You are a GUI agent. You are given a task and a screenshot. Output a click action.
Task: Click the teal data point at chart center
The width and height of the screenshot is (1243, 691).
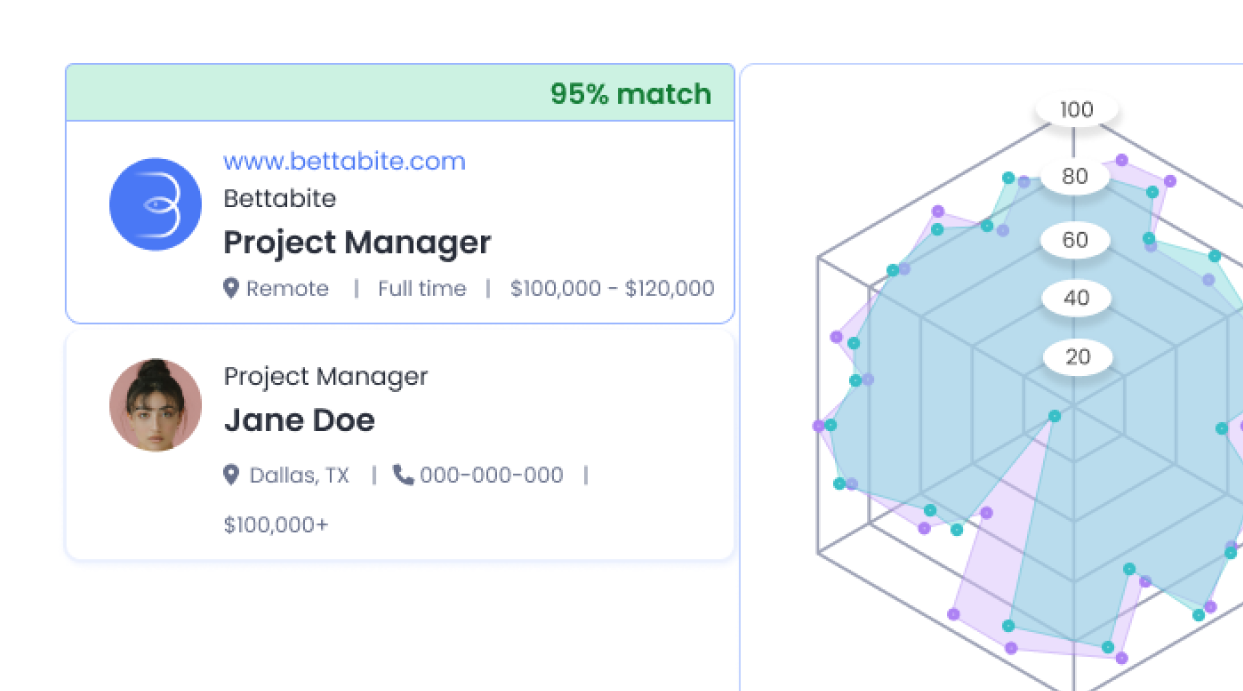(x=1054, y=416)
